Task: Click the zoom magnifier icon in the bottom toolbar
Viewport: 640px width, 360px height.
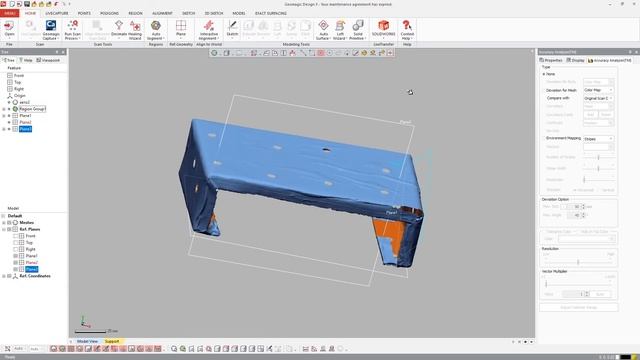Action: pyautogui.click(x=174, y=349)
